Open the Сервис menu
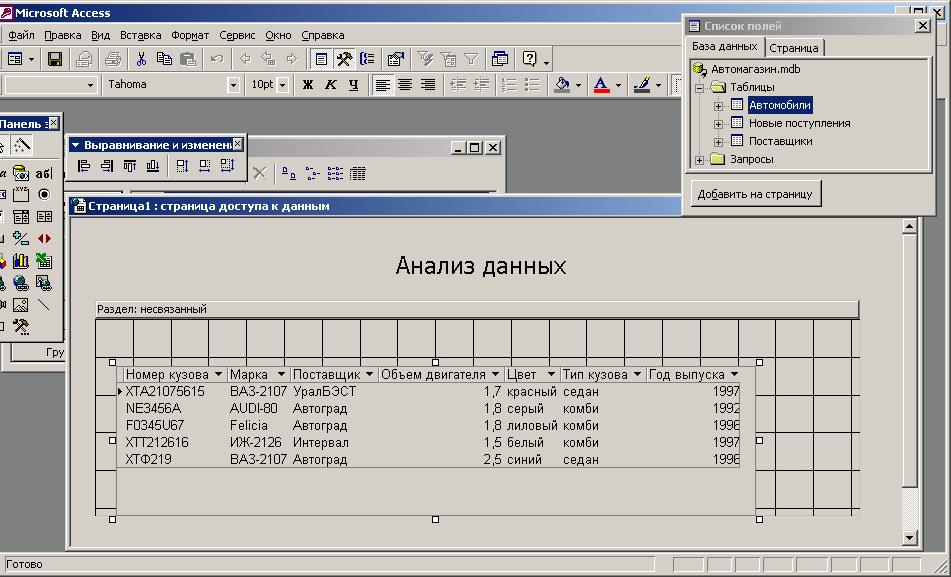 click(x=237, y=35)
